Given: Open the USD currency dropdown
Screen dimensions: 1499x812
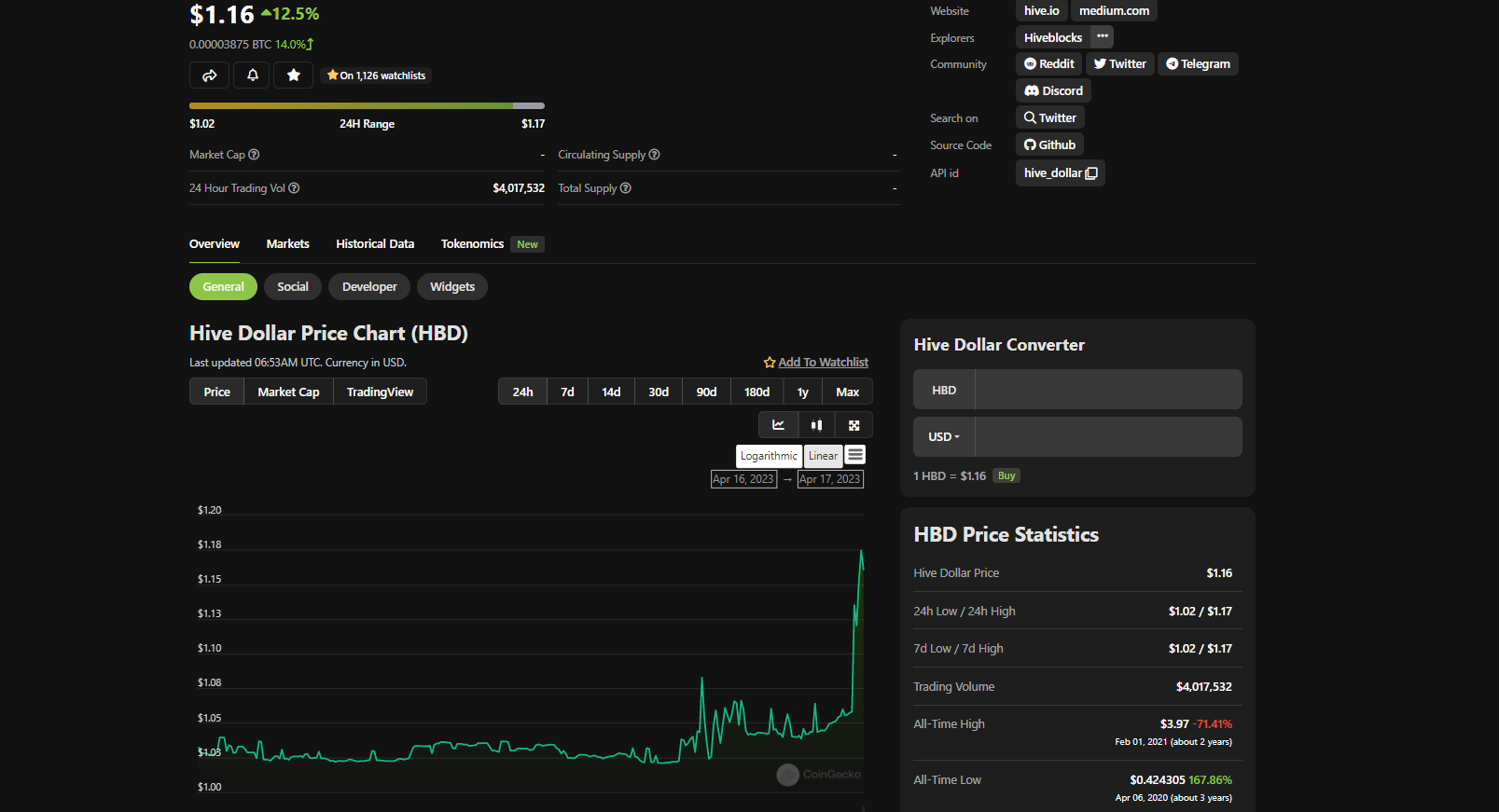Looking at the screenshot, I should pyautogui.click(x=944, y=436).
